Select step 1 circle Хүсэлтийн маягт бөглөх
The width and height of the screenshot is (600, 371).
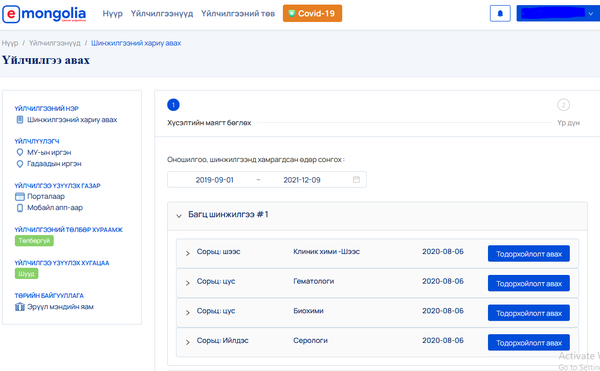click(173, 105)
